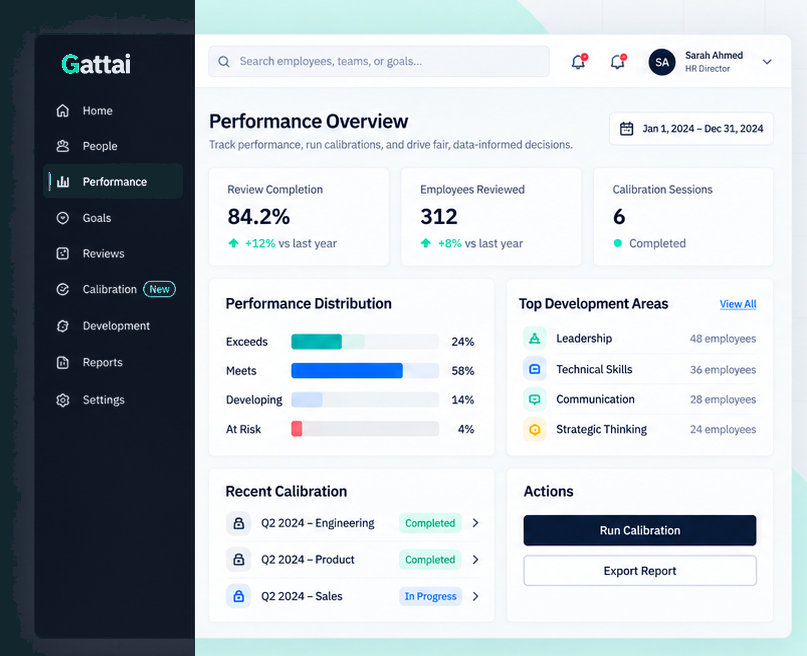Viewport: 807px width, 656px height.
Task: Click the Developing distribution bar
Action: tap(365, 400)
